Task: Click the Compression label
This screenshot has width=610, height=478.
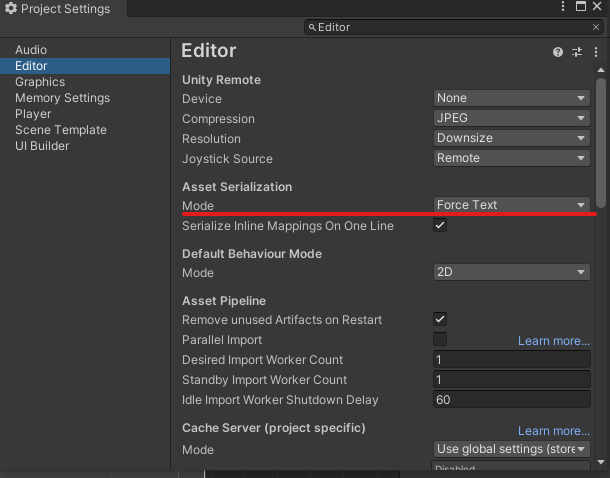Action: point(218,119)
